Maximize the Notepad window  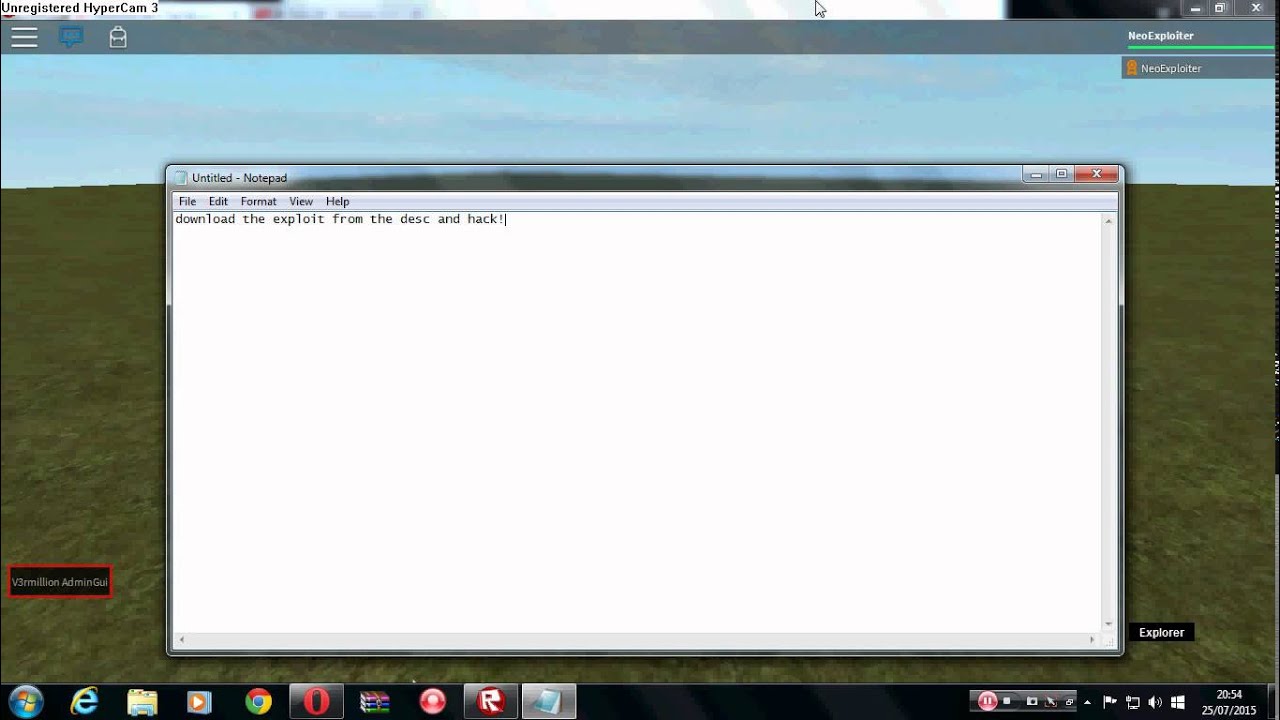[x=1062, y=174]
